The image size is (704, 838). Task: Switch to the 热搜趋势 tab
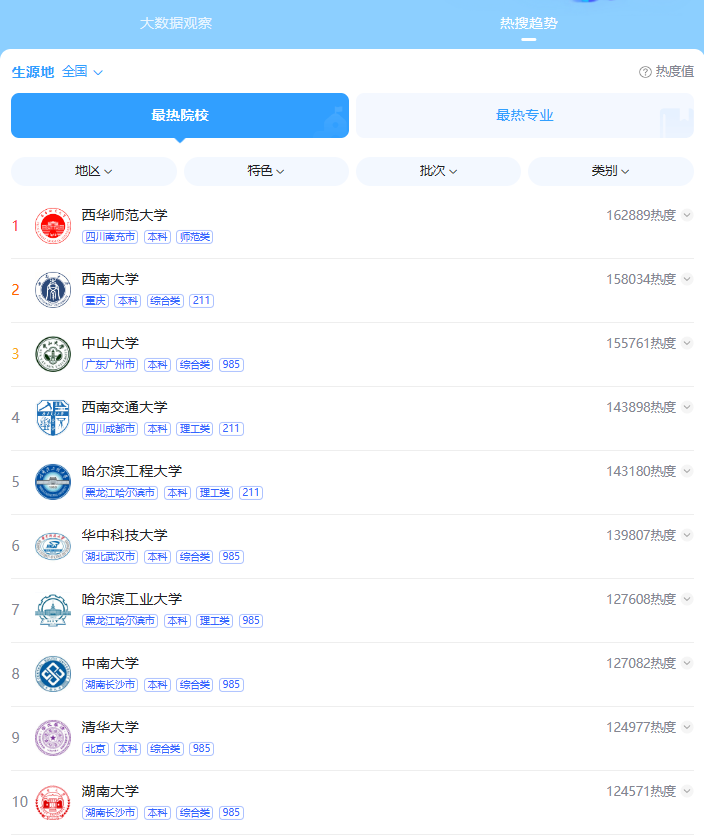[529, 23]
